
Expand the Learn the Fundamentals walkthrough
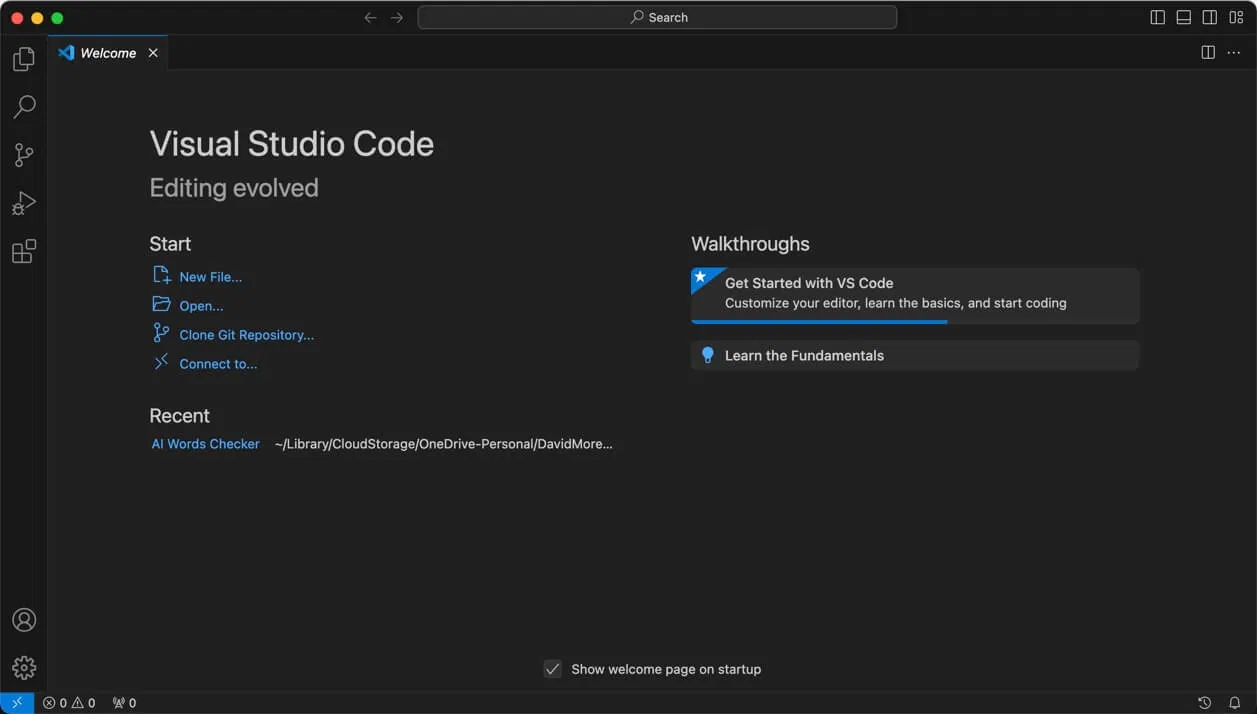tap(914, 355)
